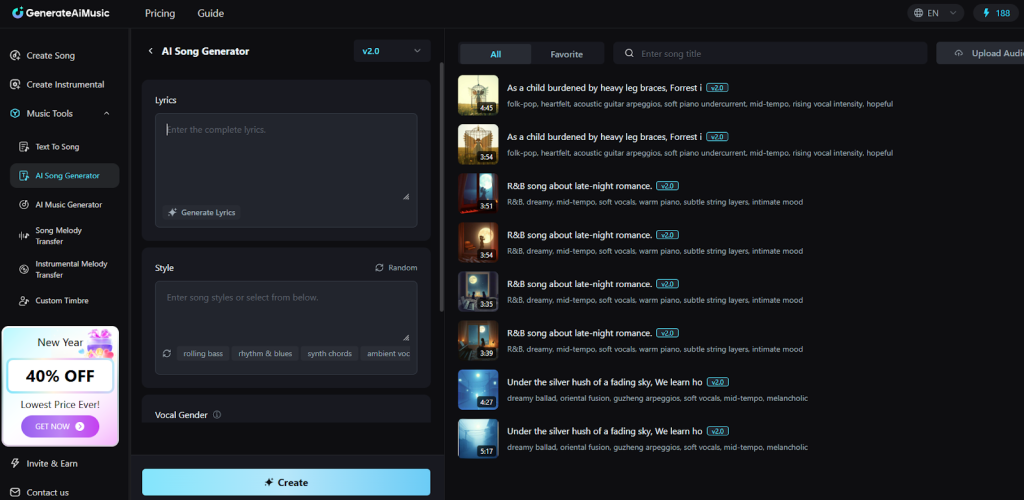Toggle the 'synth chords' style tag
The image size is (1024, 500).
[329, 353]
